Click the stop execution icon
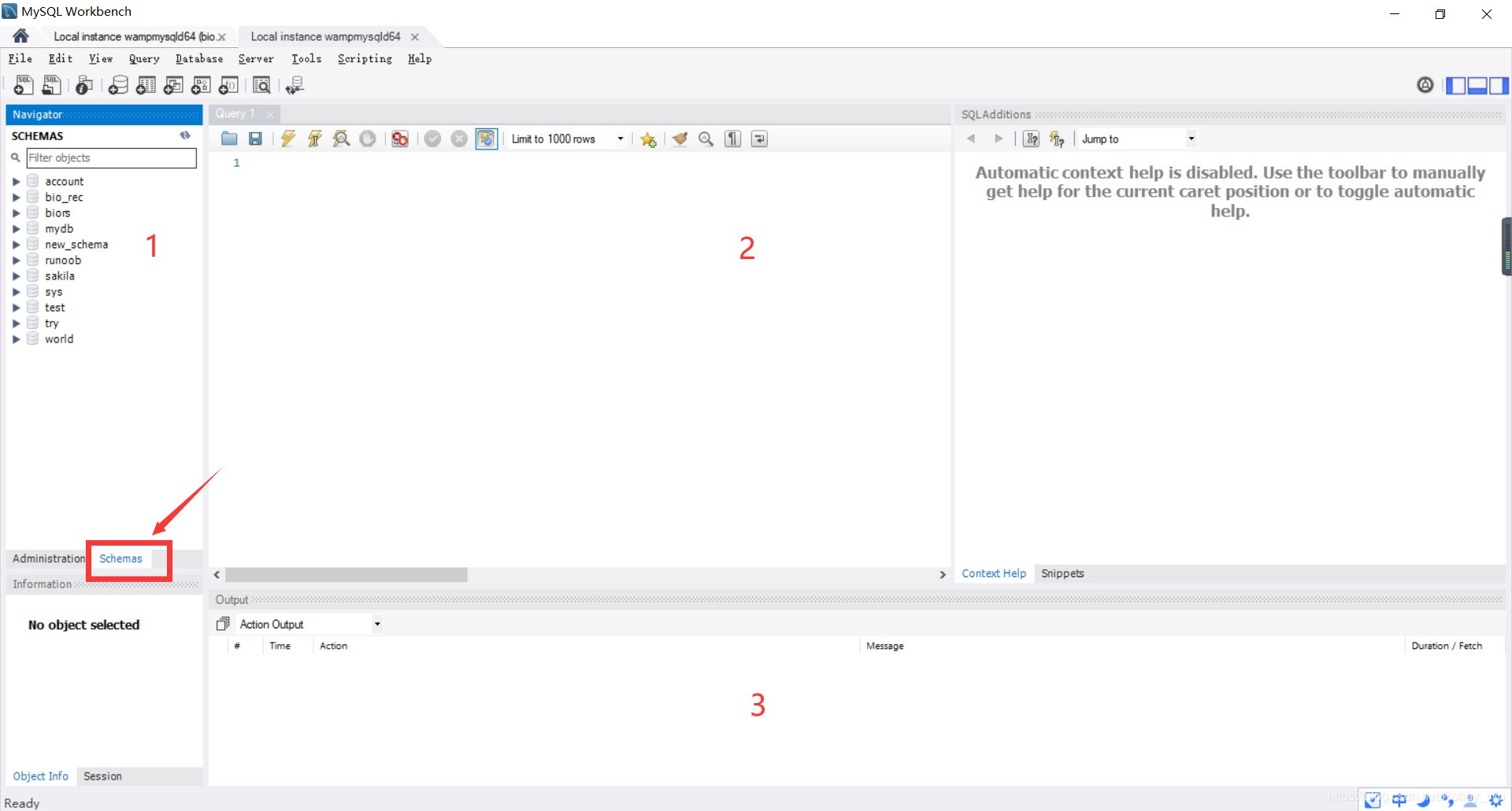 [368, 139]
